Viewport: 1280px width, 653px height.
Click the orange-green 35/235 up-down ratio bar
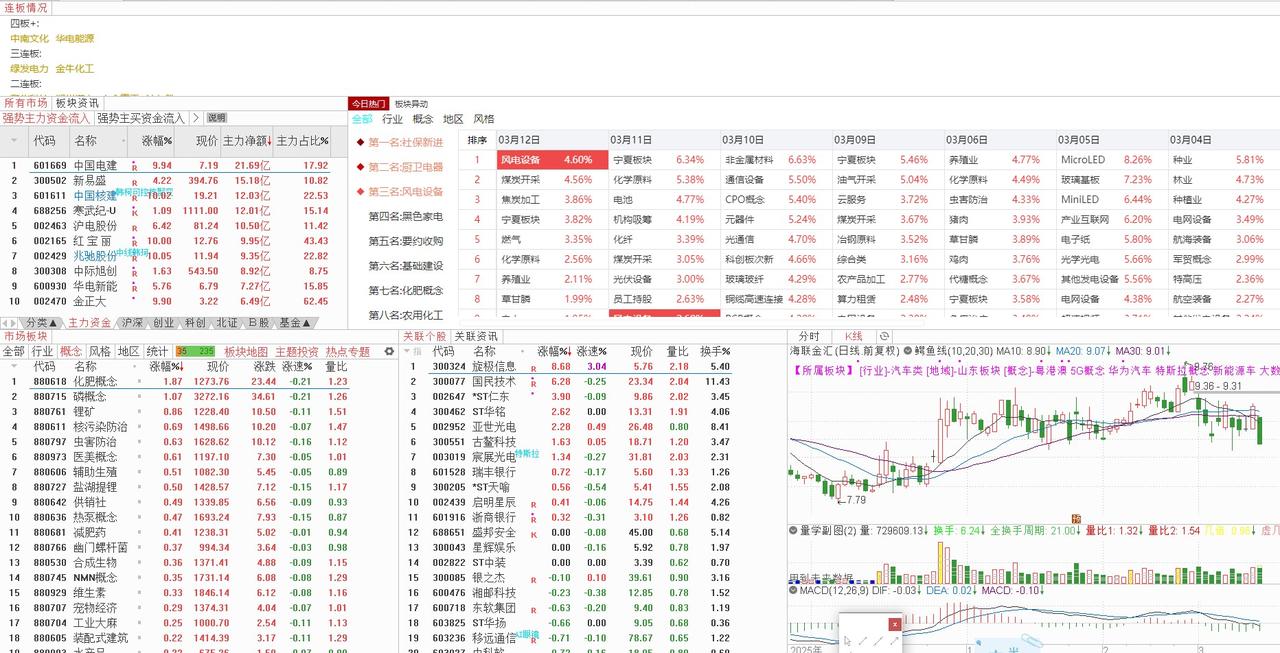coord(195,351)
